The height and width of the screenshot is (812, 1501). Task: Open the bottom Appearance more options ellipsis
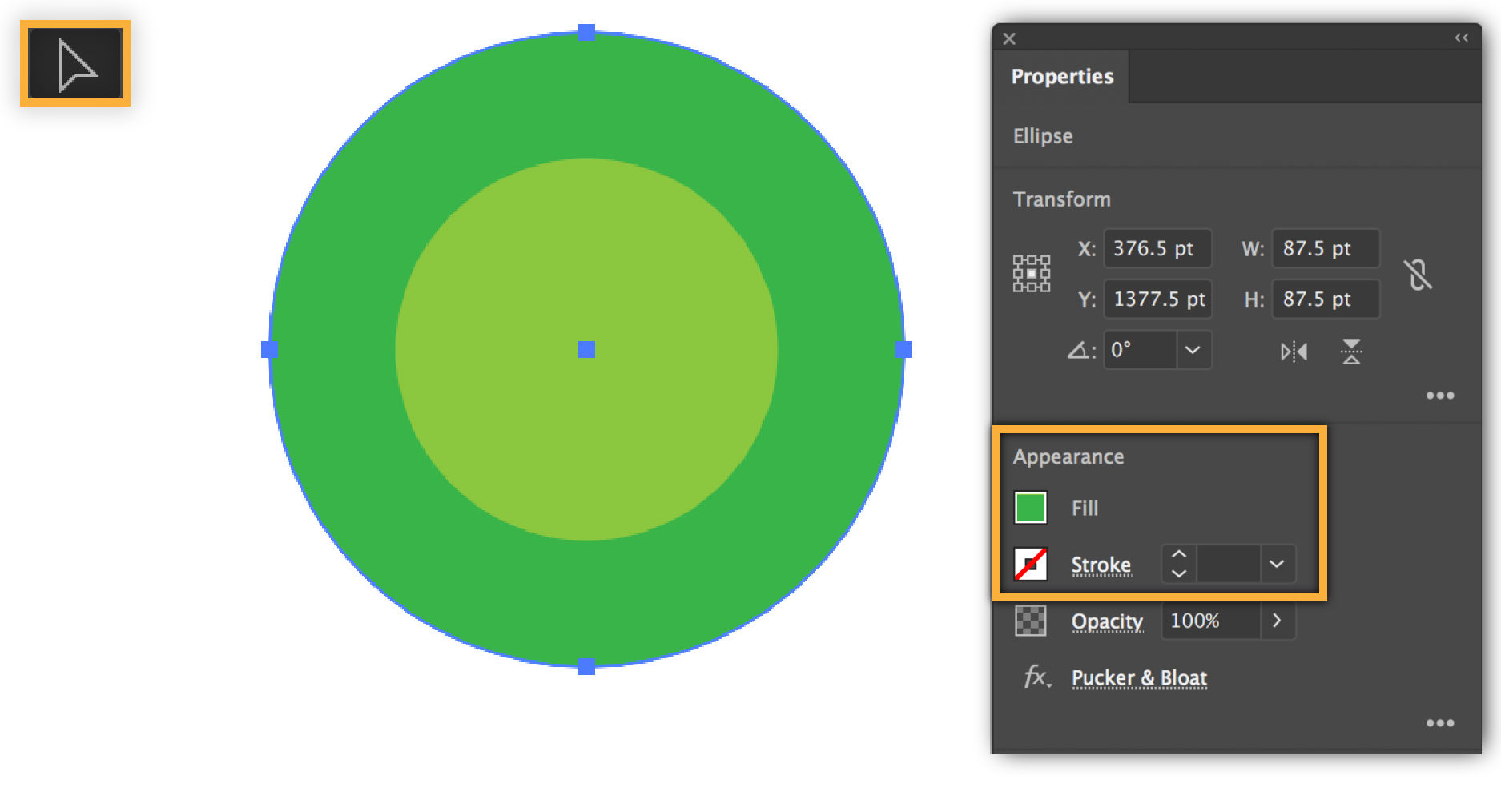pos(1440,722)
